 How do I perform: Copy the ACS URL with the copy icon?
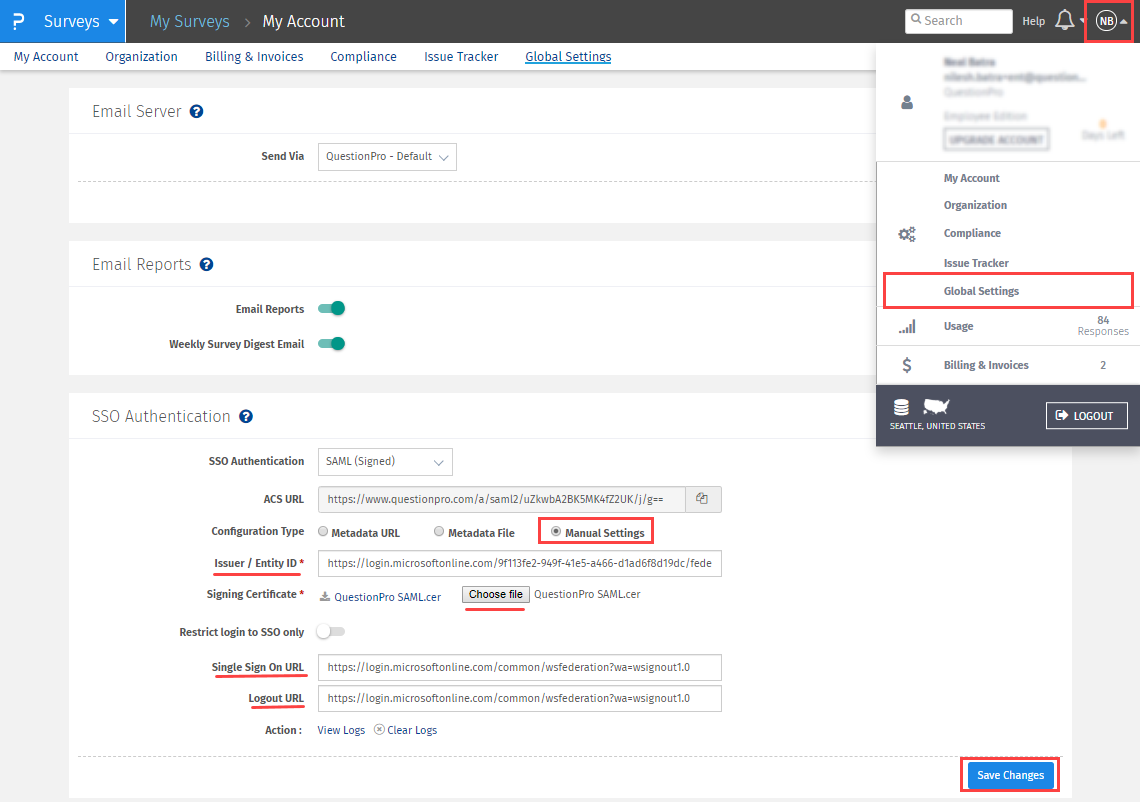702,499
